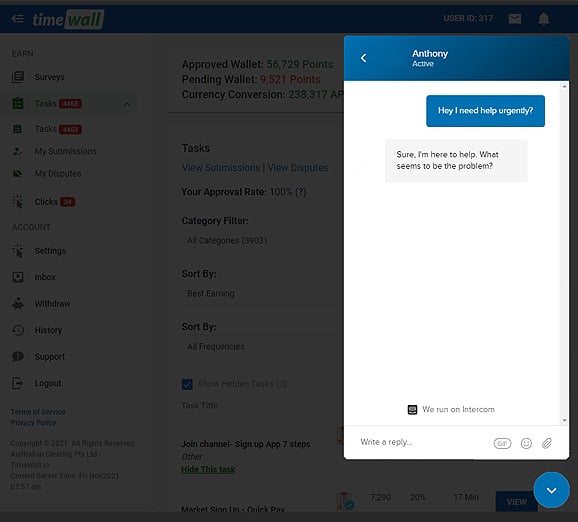The width and height of the screenshot is (578, 522).
Task: Click the chat scrollbar down arrow
Action: point(564,420)
